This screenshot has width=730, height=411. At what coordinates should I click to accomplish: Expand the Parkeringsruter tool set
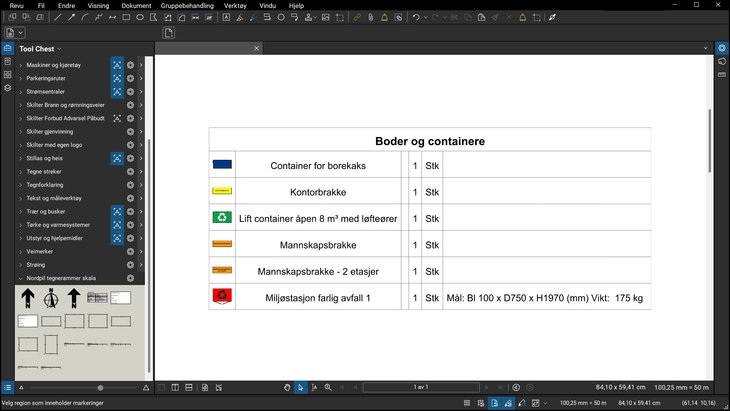(20, 78)
